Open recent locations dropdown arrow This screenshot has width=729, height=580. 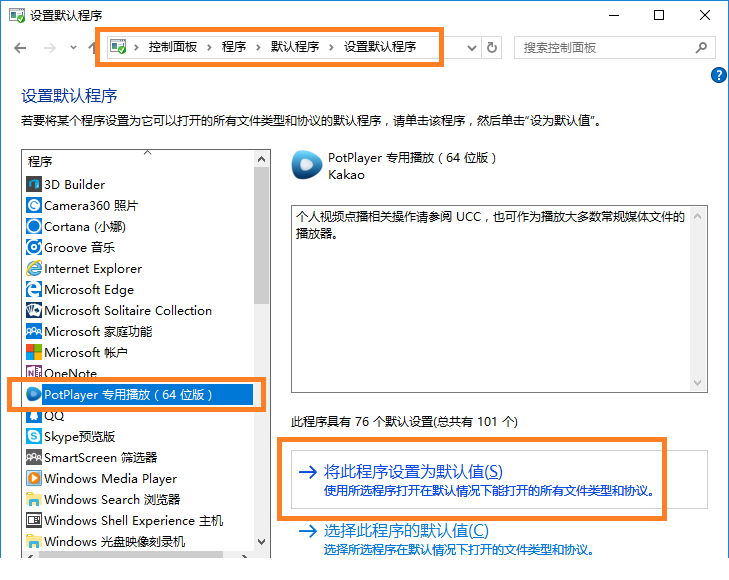(73, 47)
